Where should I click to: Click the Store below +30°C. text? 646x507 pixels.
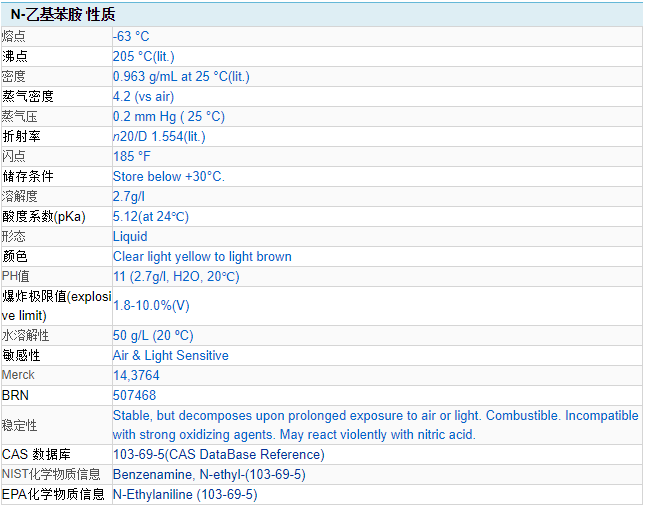coord(169,176)
